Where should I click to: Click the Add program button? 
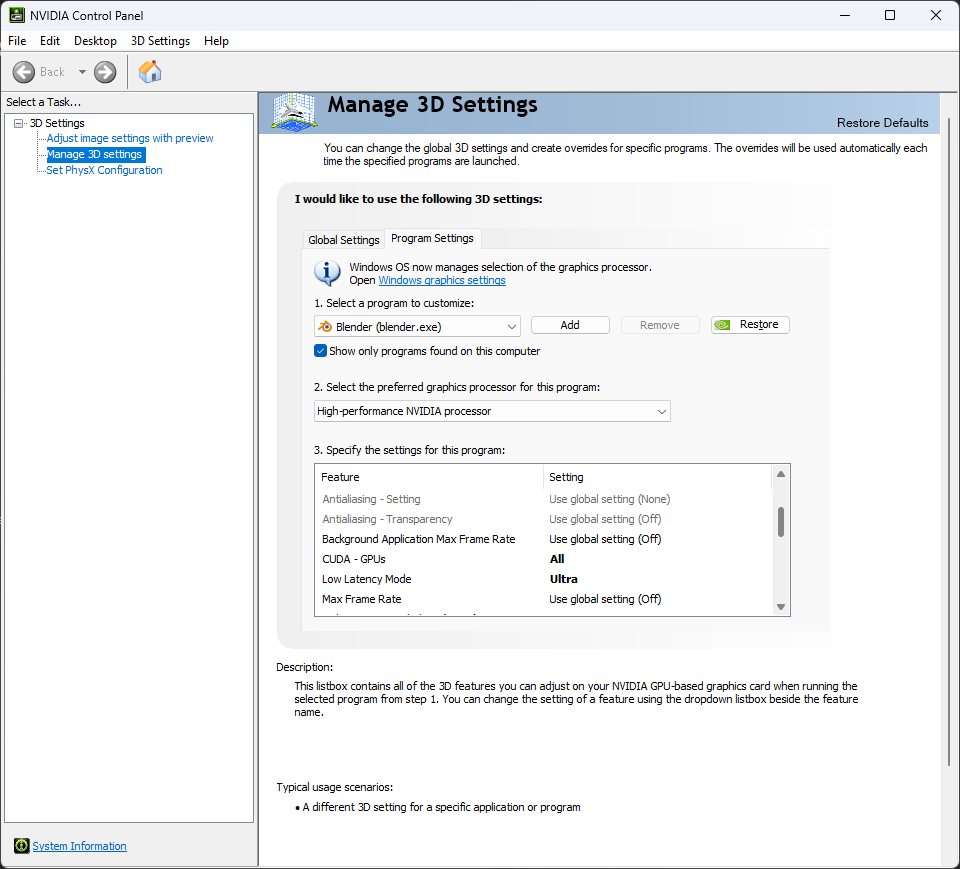(x=570, y=325)
